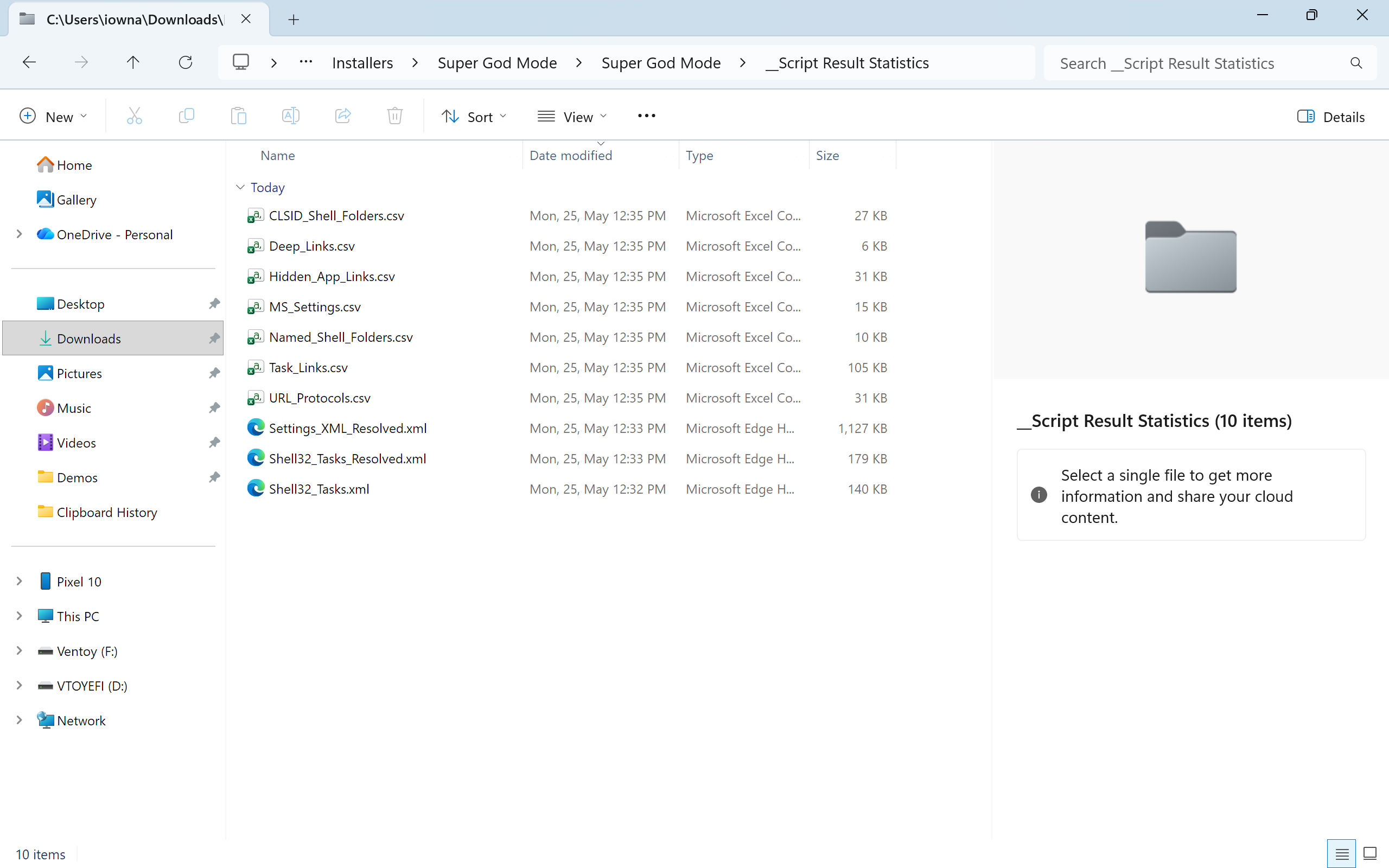Close the current Explorer tab

coord(246,19)
